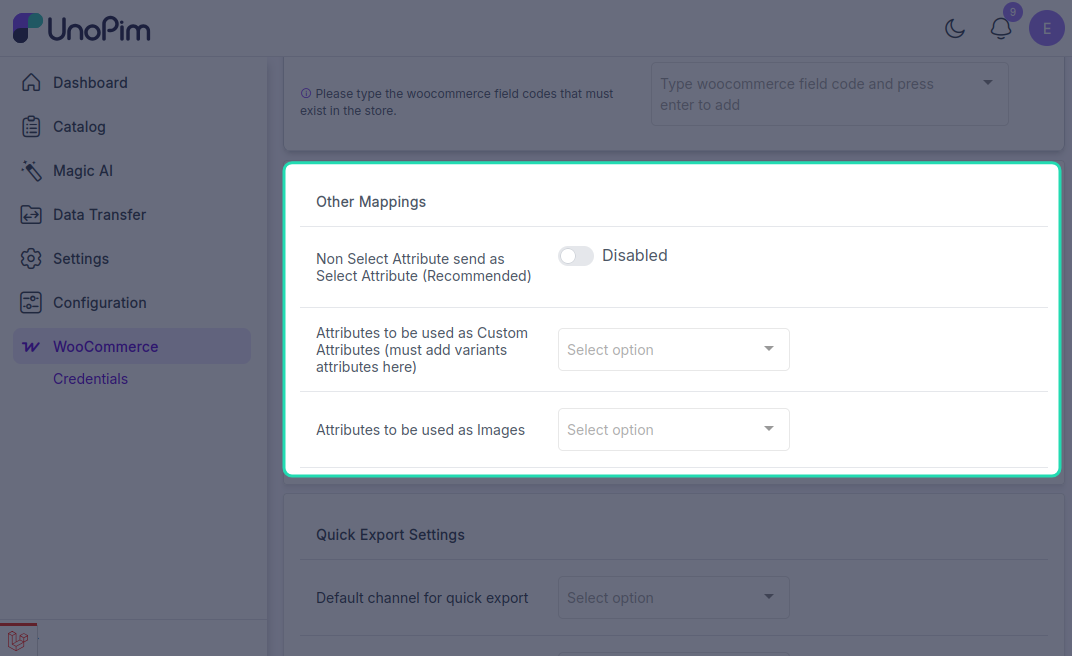
Task: Click the Settings gear icon
Action: point(31,258)
